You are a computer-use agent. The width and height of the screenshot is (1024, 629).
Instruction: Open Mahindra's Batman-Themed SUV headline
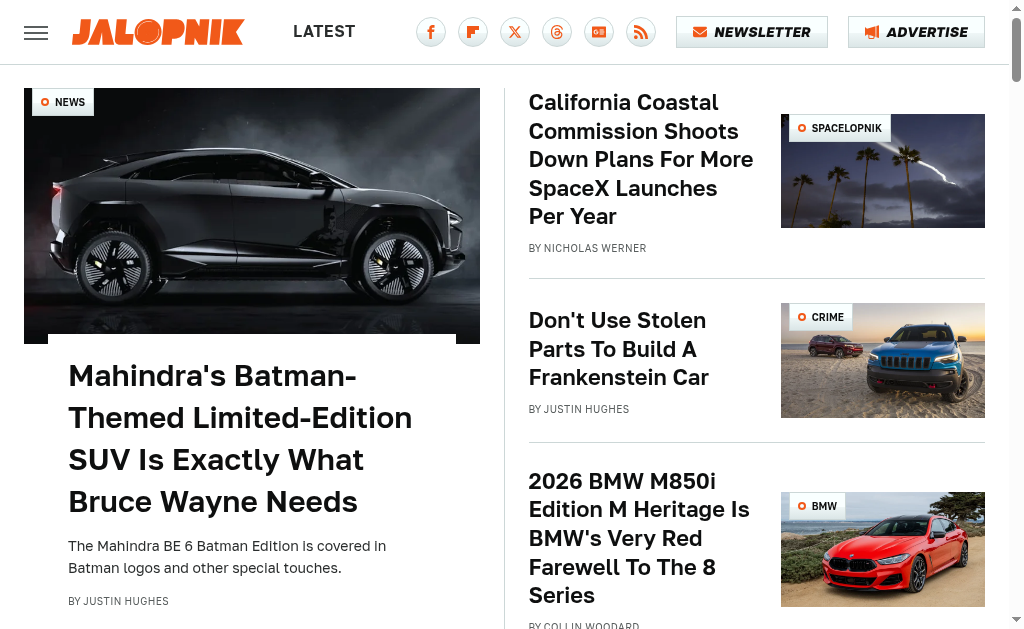[x=240, y=439]
